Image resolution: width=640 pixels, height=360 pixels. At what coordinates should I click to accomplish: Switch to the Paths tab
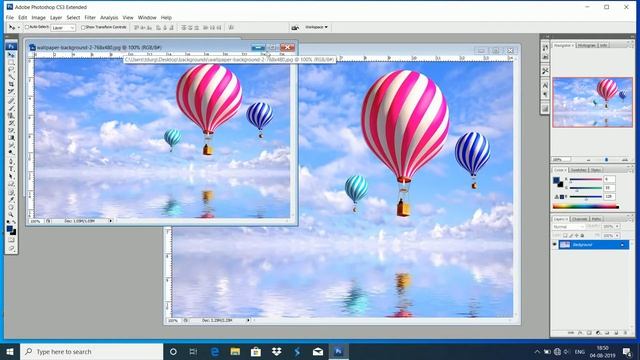point(596,219)
